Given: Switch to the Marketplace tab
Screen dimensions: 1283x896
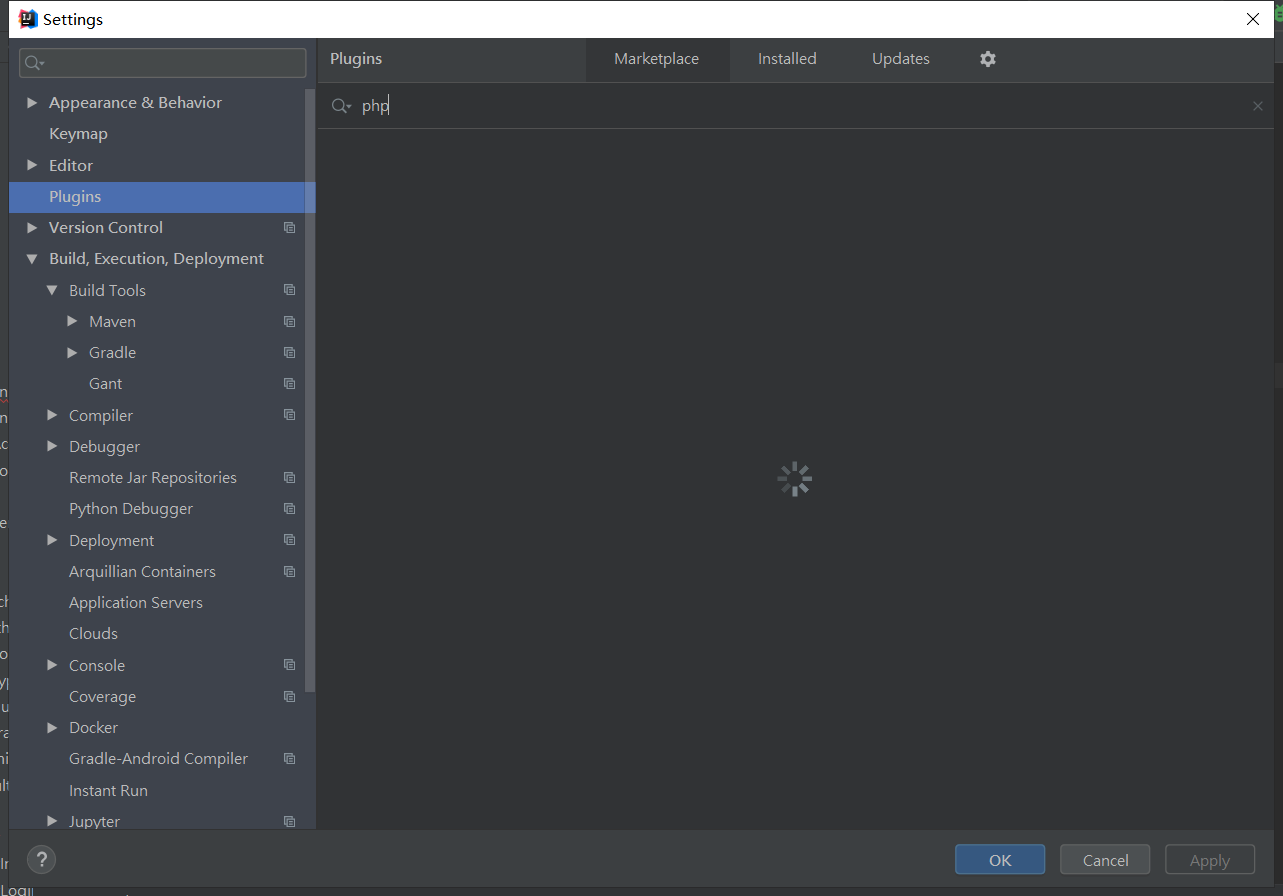Looking at the screenshot, I should click(656, 59).
